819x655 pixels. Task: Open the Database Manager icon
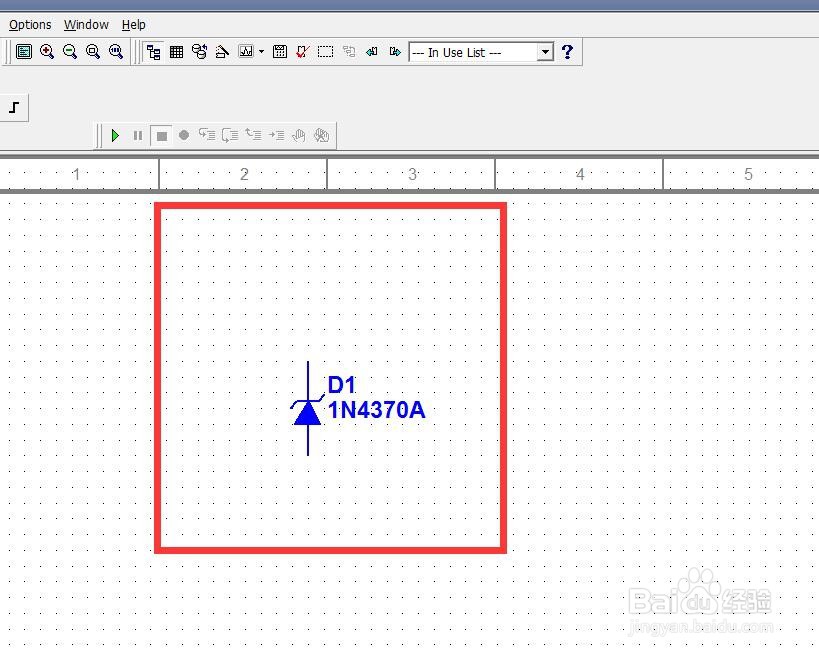[200, 52]
